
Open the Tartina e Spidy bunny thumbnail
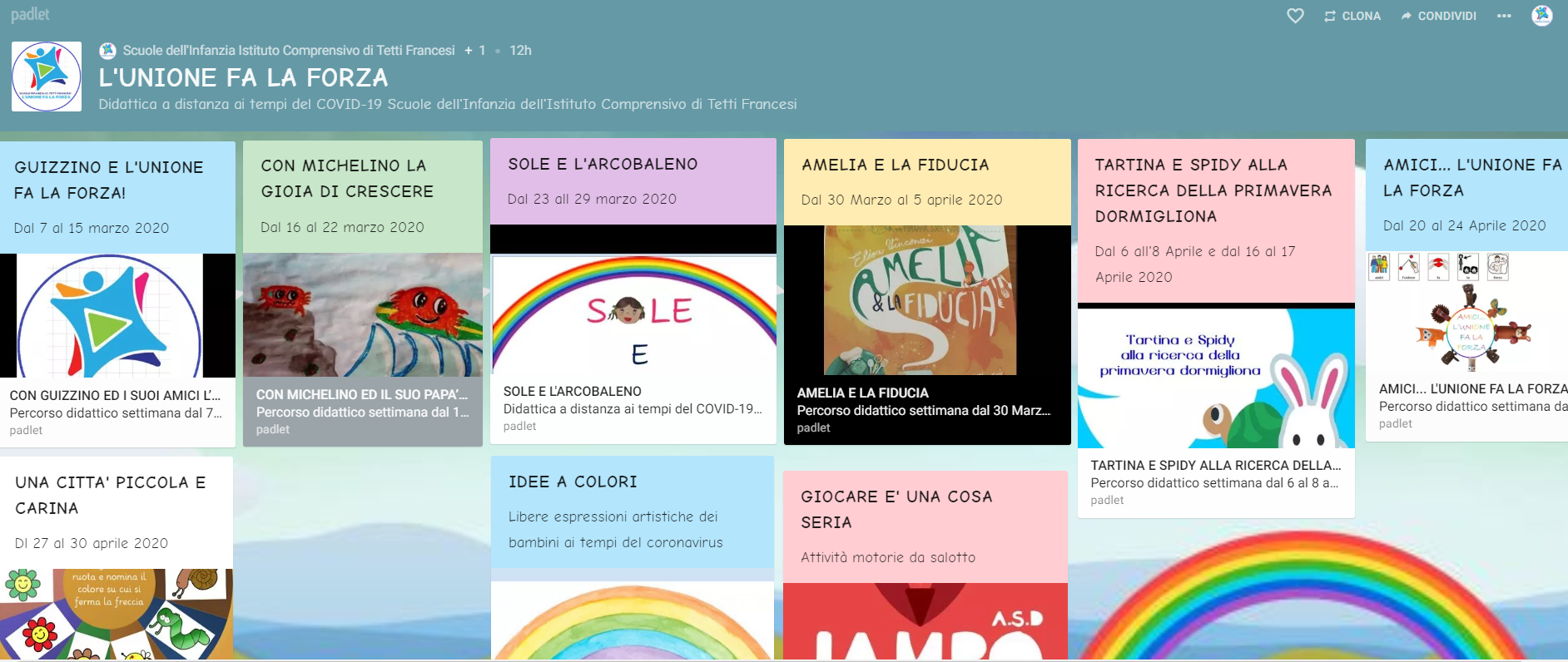click(1216, 378)
